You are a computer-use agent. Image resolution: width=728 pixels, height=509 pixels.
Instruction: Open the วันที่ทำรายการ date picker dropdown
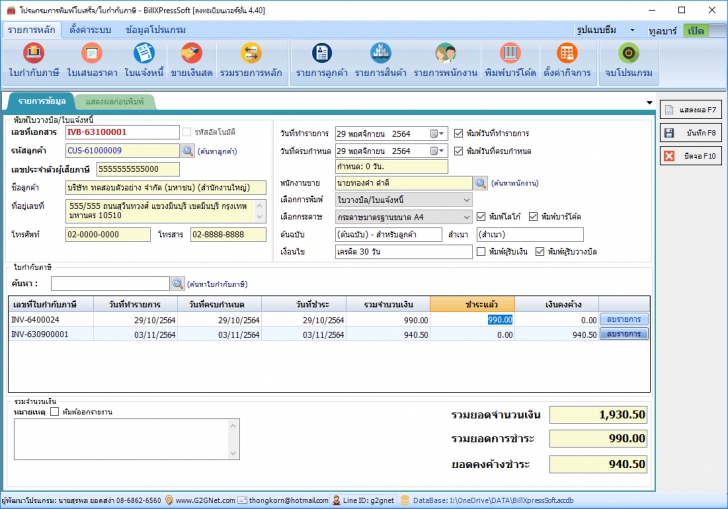pyautogui.click(x=437, y=133)
